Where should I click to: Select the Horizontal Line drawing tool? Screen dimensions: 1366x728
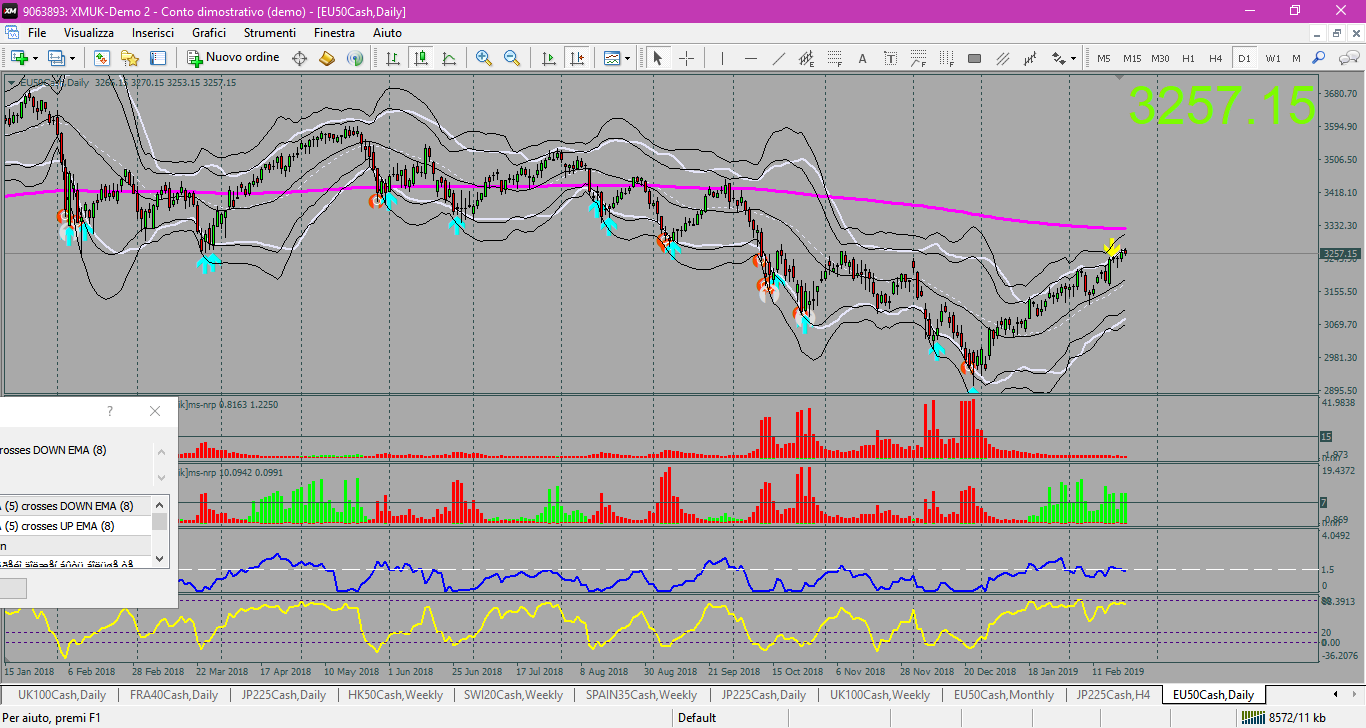[751, 58]
